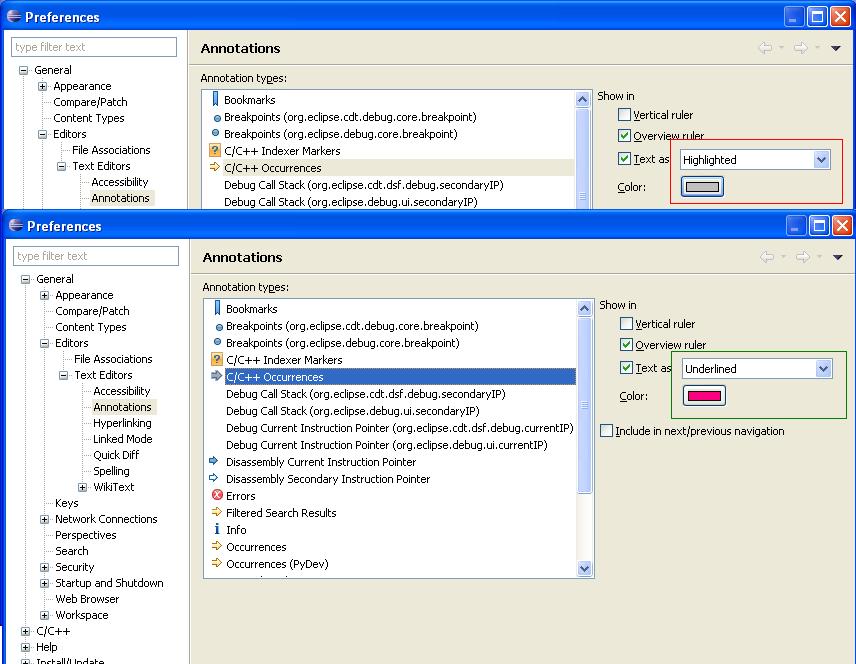Click the gray Color swatch button
856x664 pixels.
click(x=702, y=186)
